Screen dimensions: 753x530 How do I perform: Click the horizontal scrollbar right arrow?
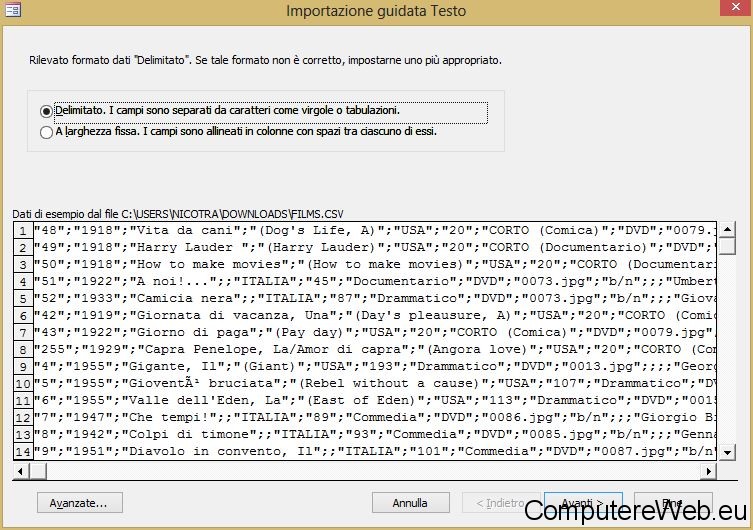708,471
